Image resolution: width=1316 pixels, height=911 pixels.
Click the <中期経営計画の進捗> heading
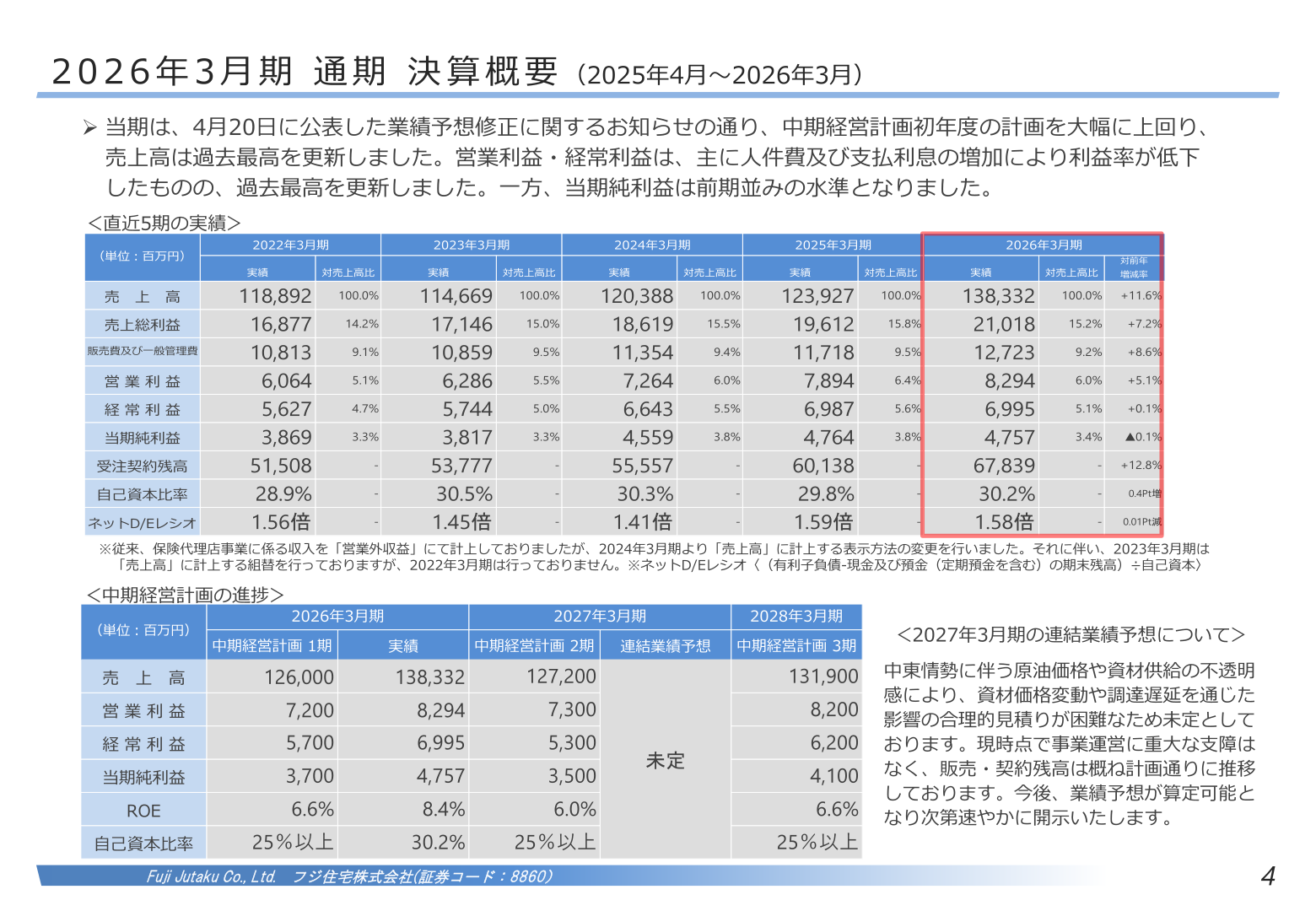coord(185,595)
